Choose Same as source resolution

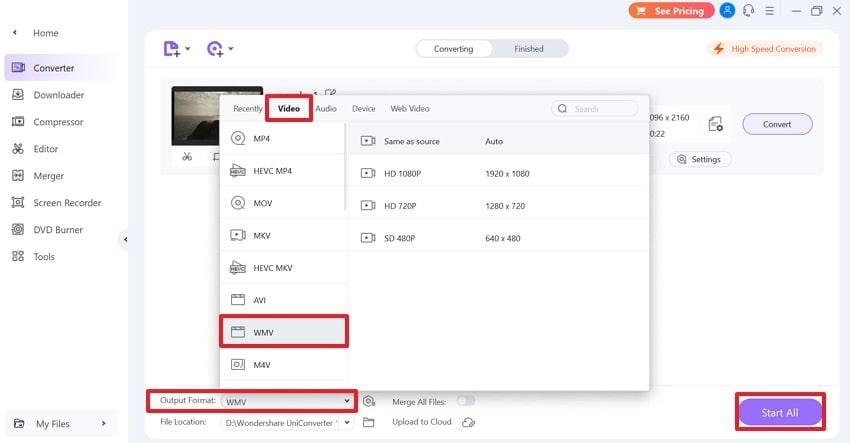(499, 141)
